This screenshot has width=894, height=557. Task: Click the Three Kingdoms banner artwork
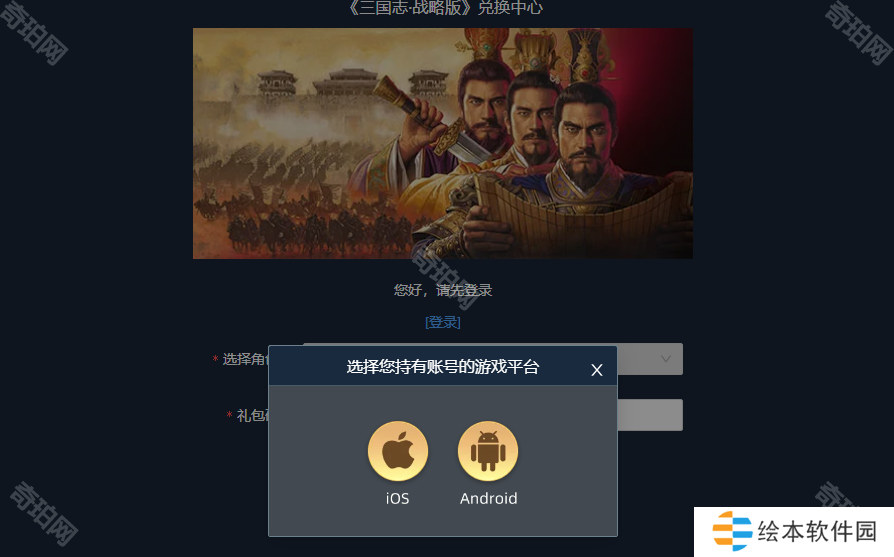tap(443, 144)
